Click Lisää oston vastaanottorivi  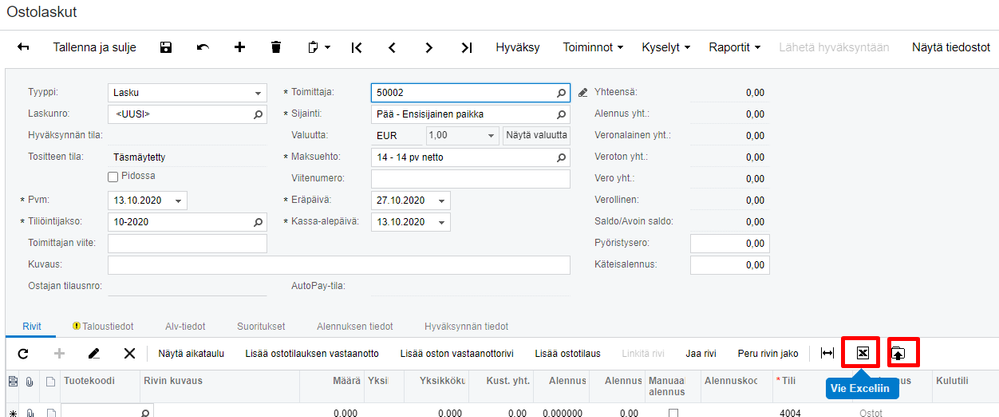(457, 353)
